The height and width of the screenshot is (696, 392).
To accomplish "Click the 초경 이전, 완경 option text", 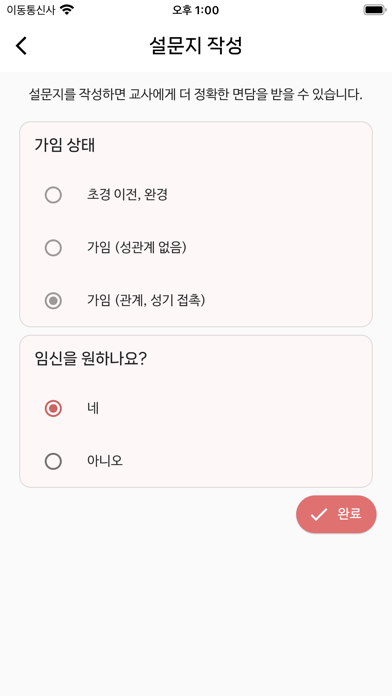I will (127, 195).
